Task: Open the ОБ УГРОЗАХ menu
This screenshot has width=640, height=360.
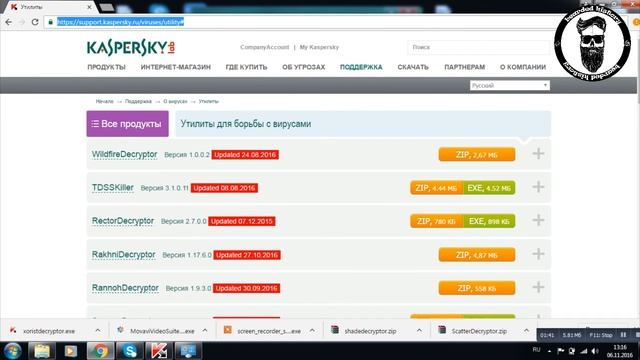Action: click(303, 67)
